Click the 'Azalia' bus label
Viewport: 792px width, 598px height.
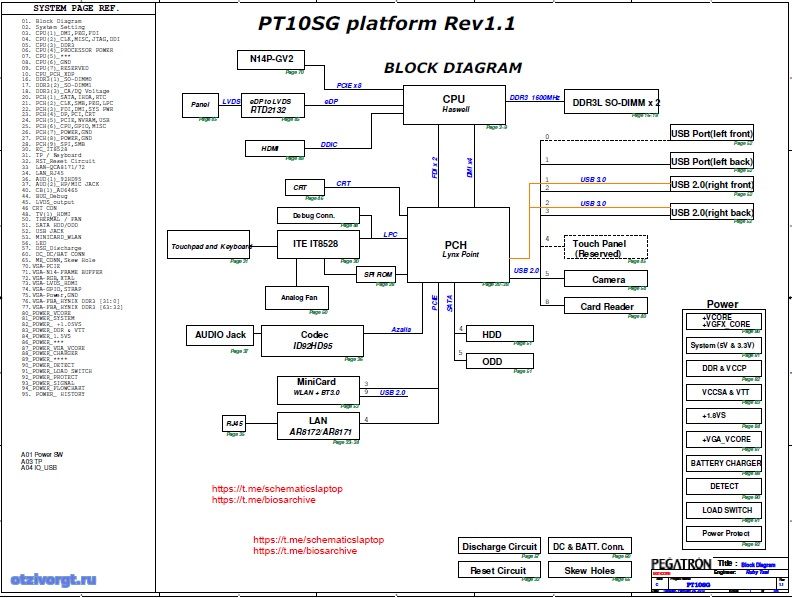[x=401, y=329]
